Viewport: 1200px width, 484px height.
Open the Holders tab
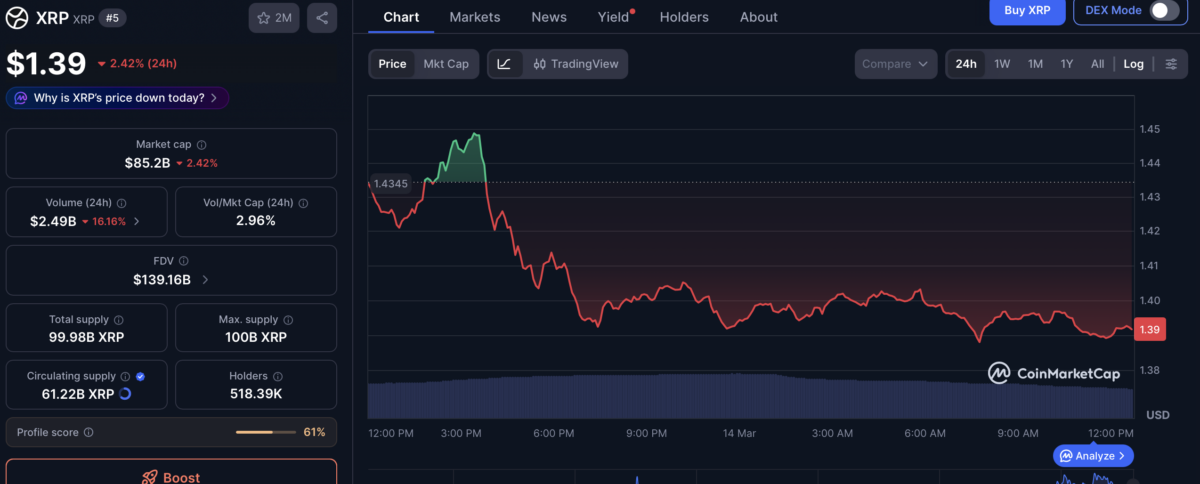tap(684, 17)
